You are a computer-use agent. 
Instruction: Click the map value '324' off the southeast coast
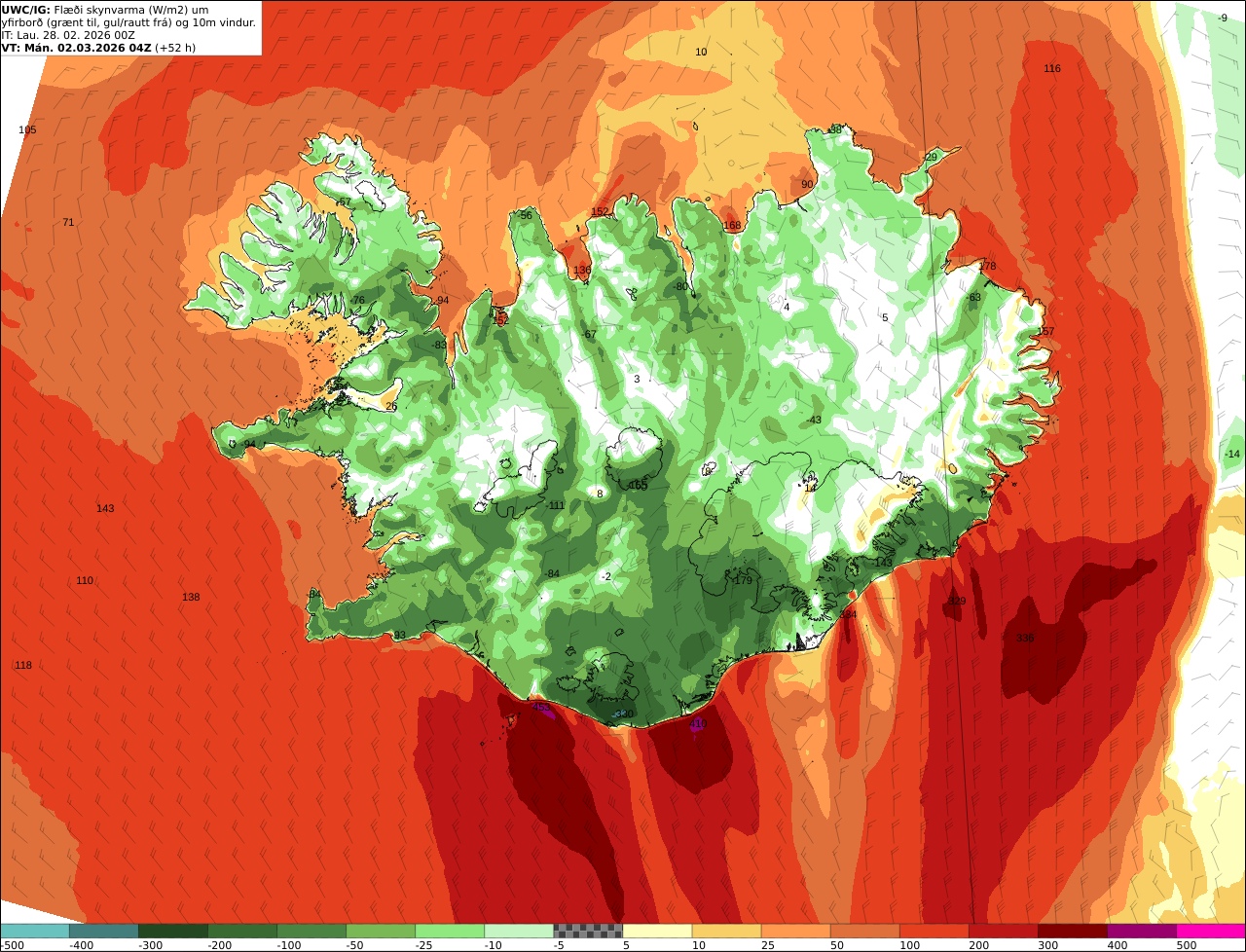click(848, 615)
